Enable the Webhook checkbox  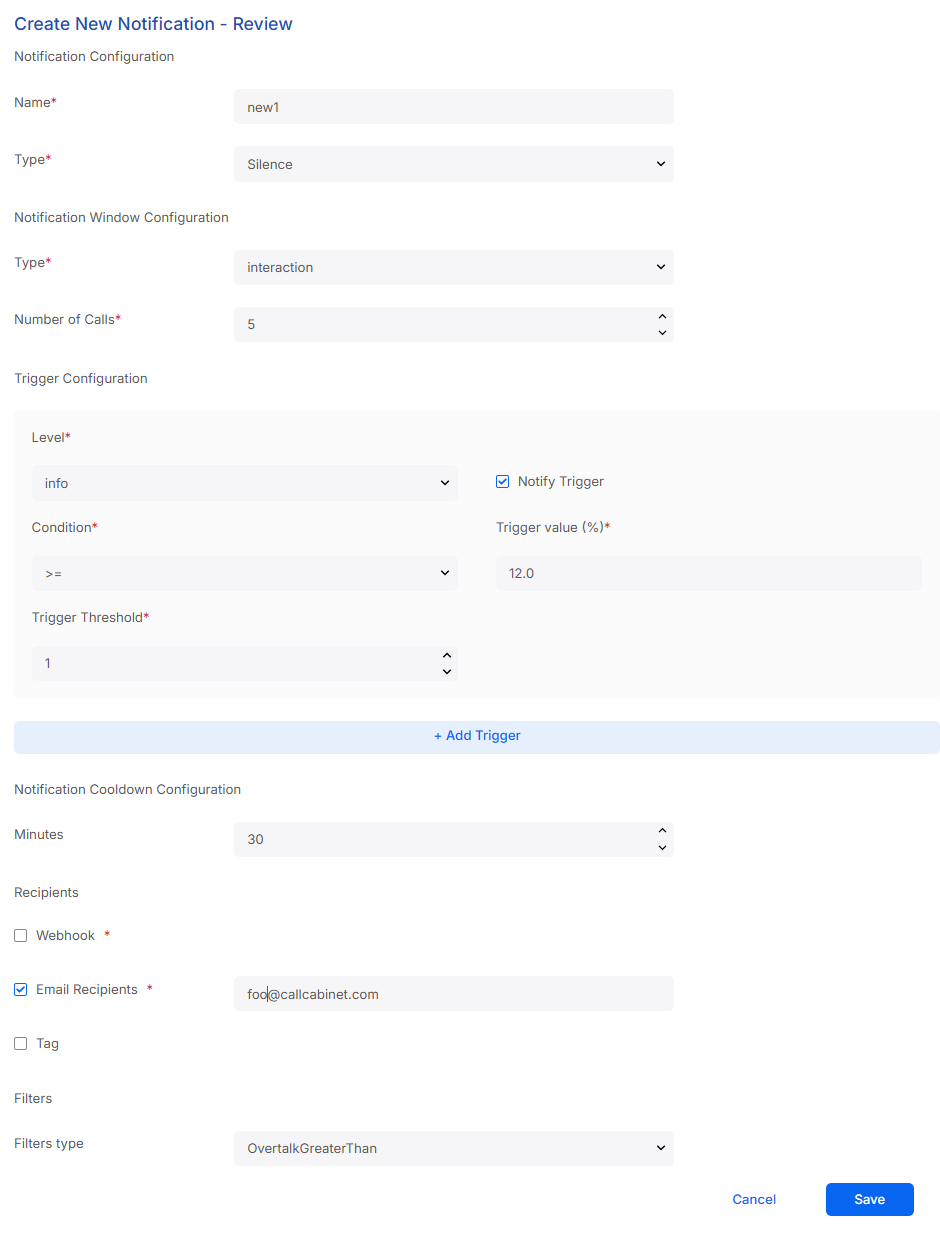pyautogui.click(x=21, y=936)
